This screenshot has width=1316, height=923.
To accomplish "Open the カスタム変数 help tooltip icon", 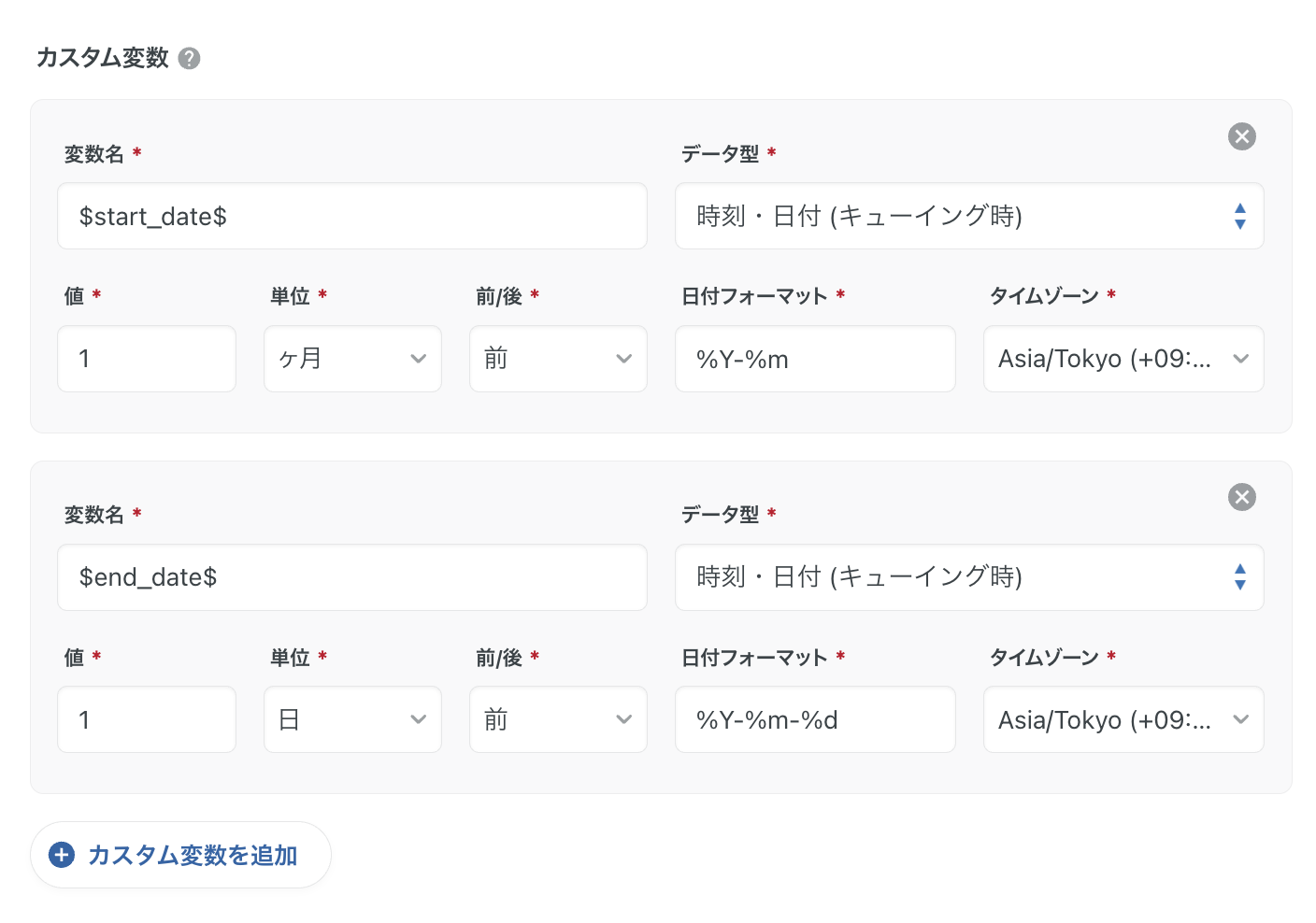I will pyautogui.click(x=190, y=58).
